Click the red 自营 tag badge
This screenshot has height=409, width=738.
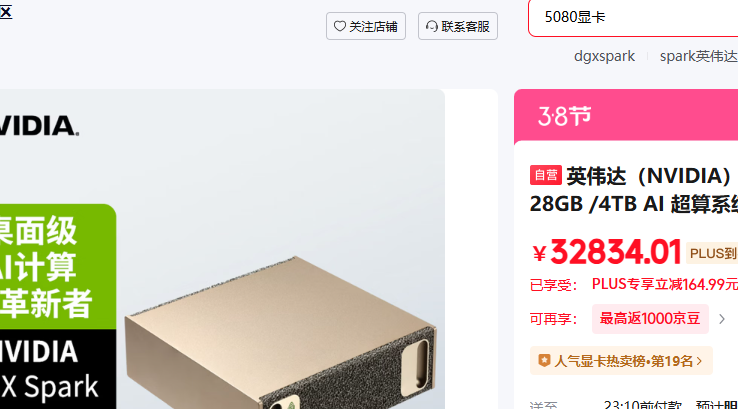pos(545,175)
